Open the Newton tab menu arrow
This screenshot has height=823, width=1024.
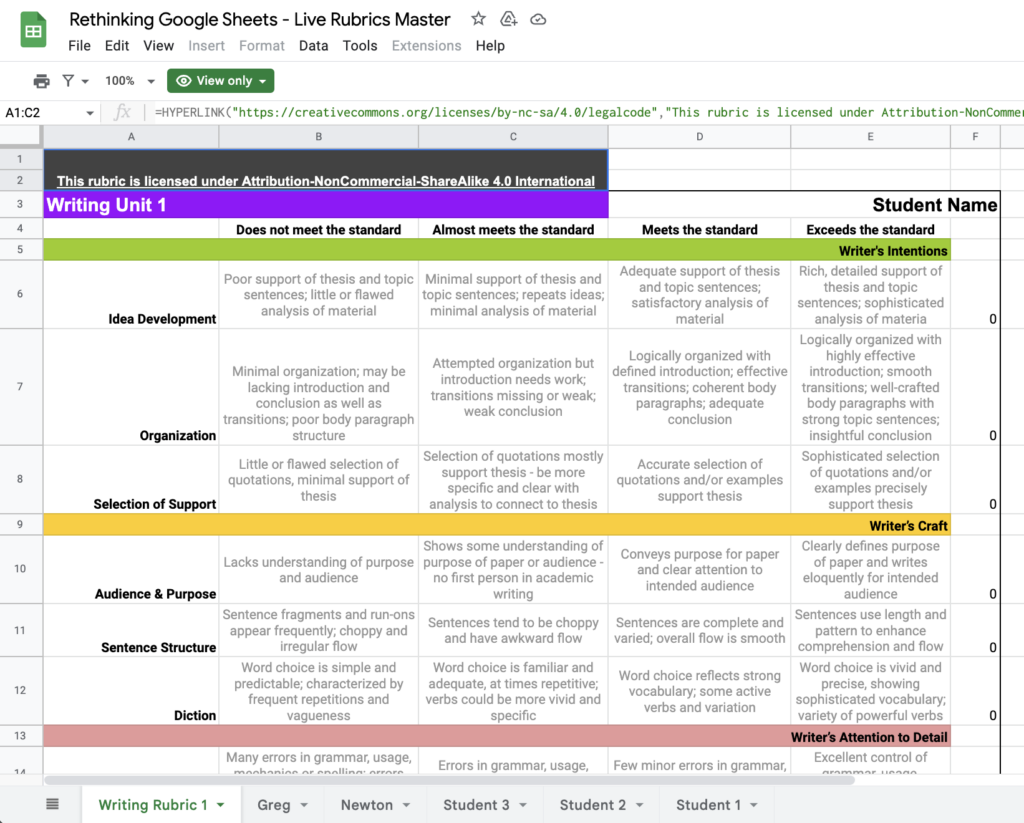coord(406,805)
